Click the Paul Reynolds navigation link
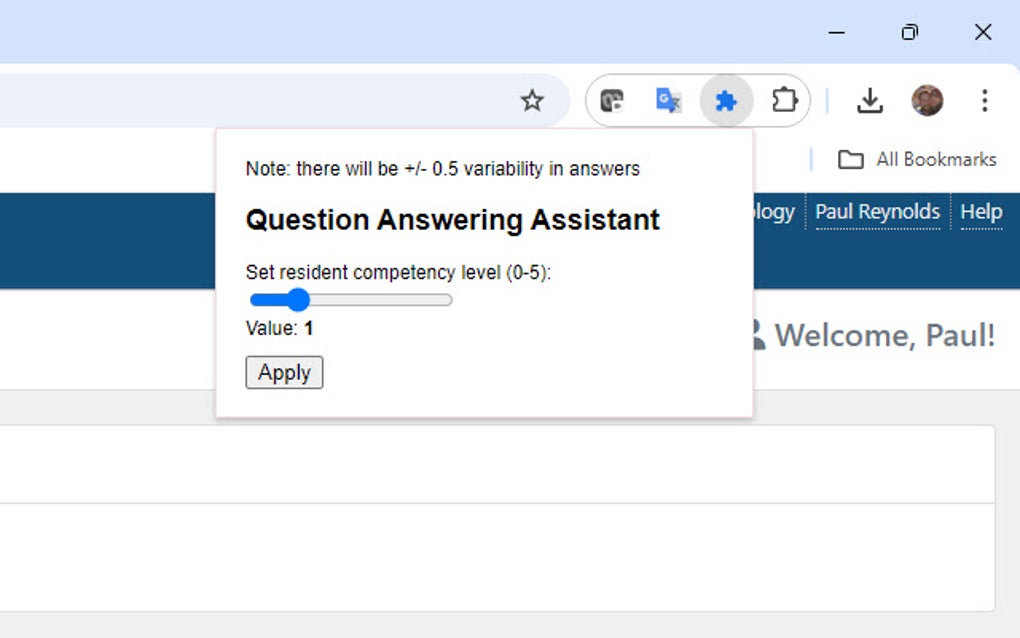 click(x=878, y=212)
